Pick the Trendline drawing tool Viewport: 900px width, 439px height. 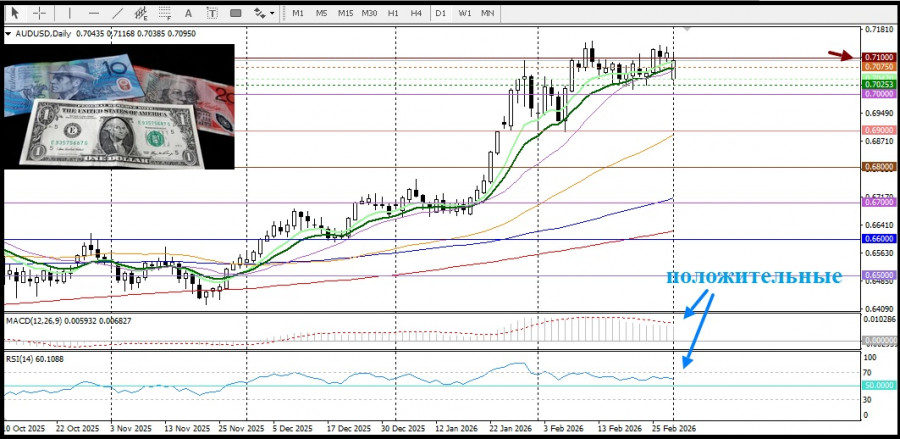[118, 13]
